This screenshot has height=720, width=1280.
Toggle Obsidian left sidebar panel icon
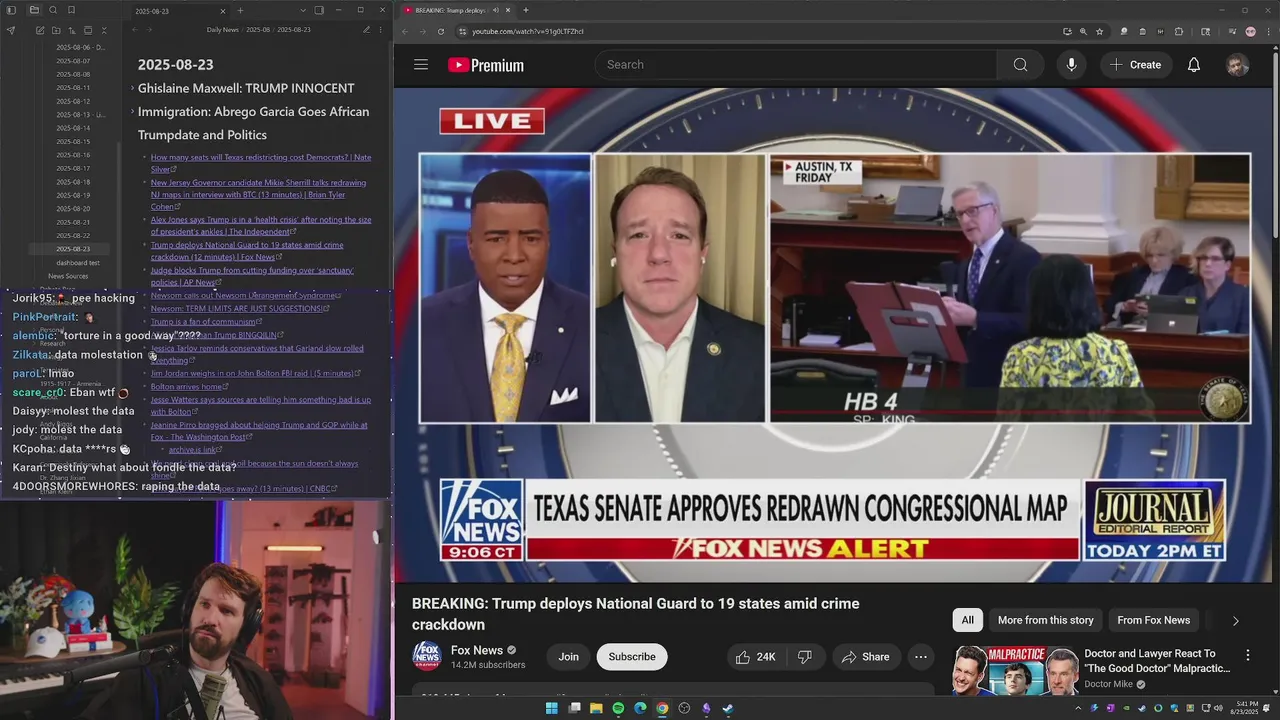click(x=11, y=10)
